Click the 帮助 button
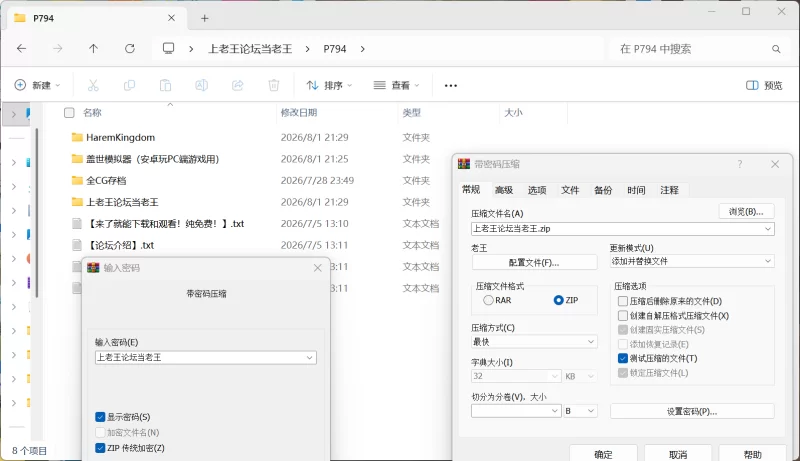The height and width of the screenshot is (461, 800). tap(752, 454)
